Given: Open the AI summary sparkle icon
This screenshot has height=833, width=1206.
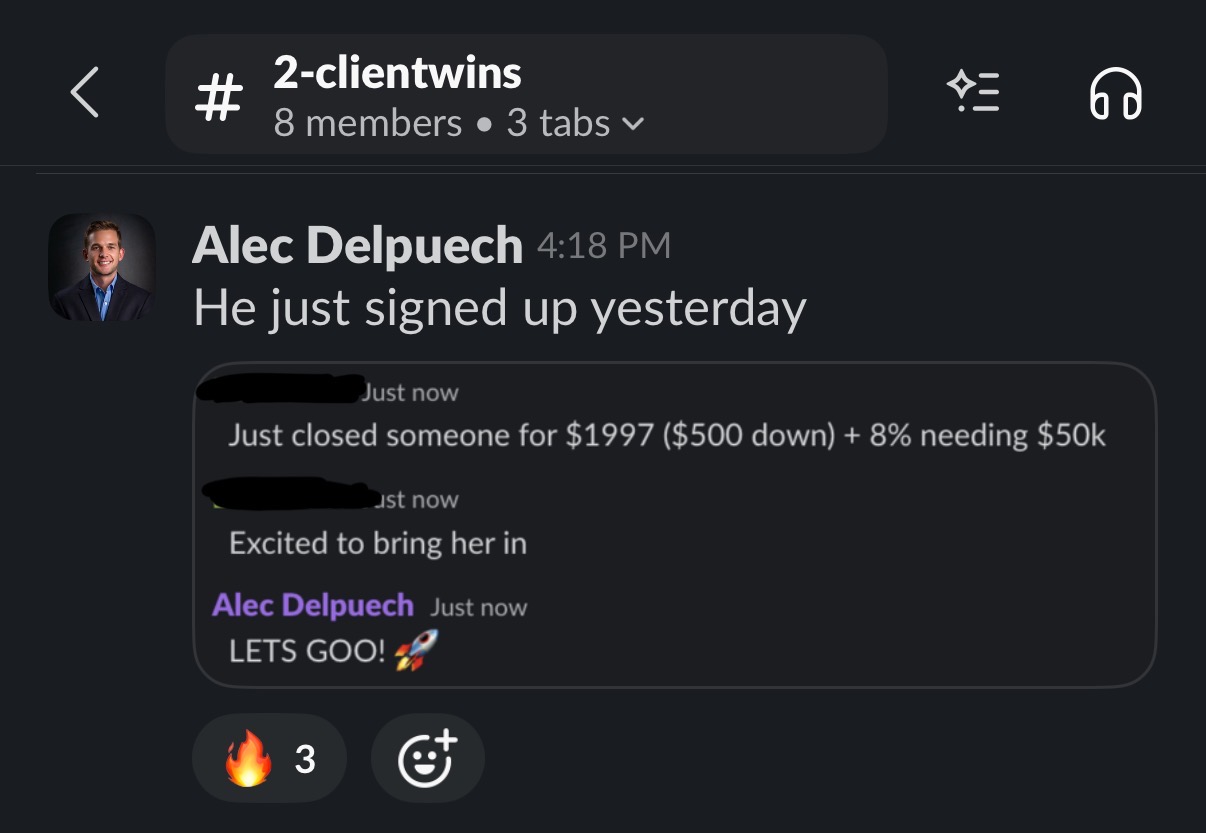Looking at the screenshot, I should pos(973,92).
